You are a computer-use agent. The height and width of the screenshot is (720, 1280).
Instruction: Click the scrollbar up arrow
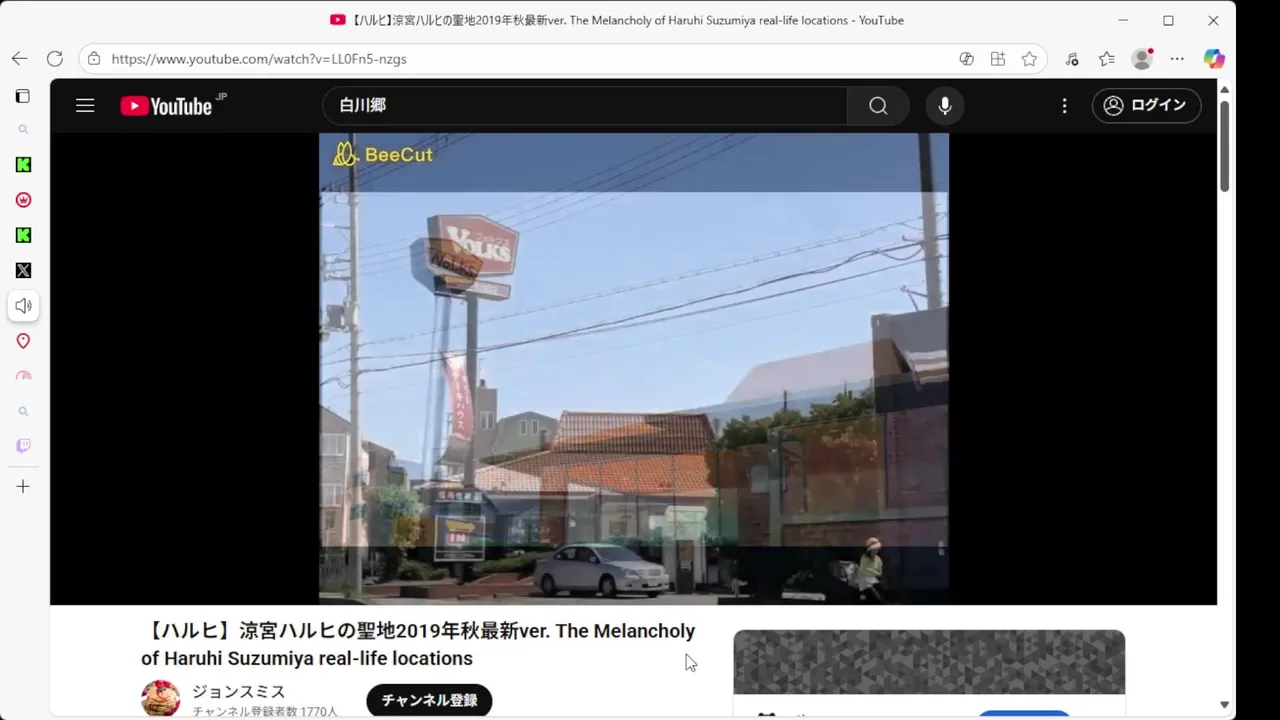(x=1224, y=90)
